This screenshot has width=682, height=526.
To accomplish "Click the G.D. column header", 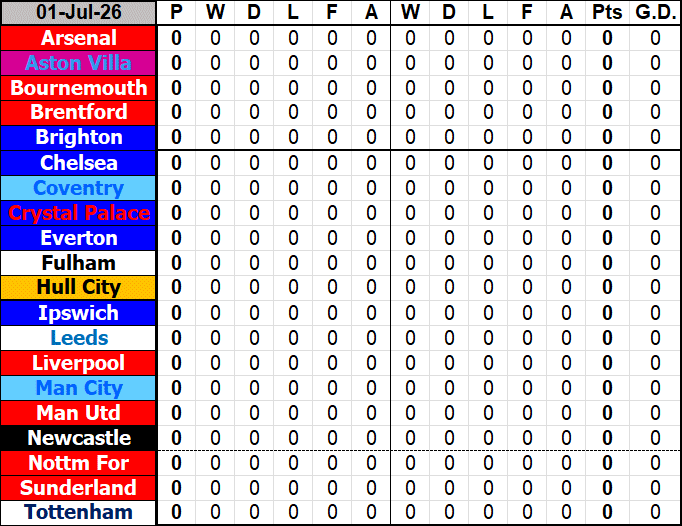I will (x=655, y=13).
